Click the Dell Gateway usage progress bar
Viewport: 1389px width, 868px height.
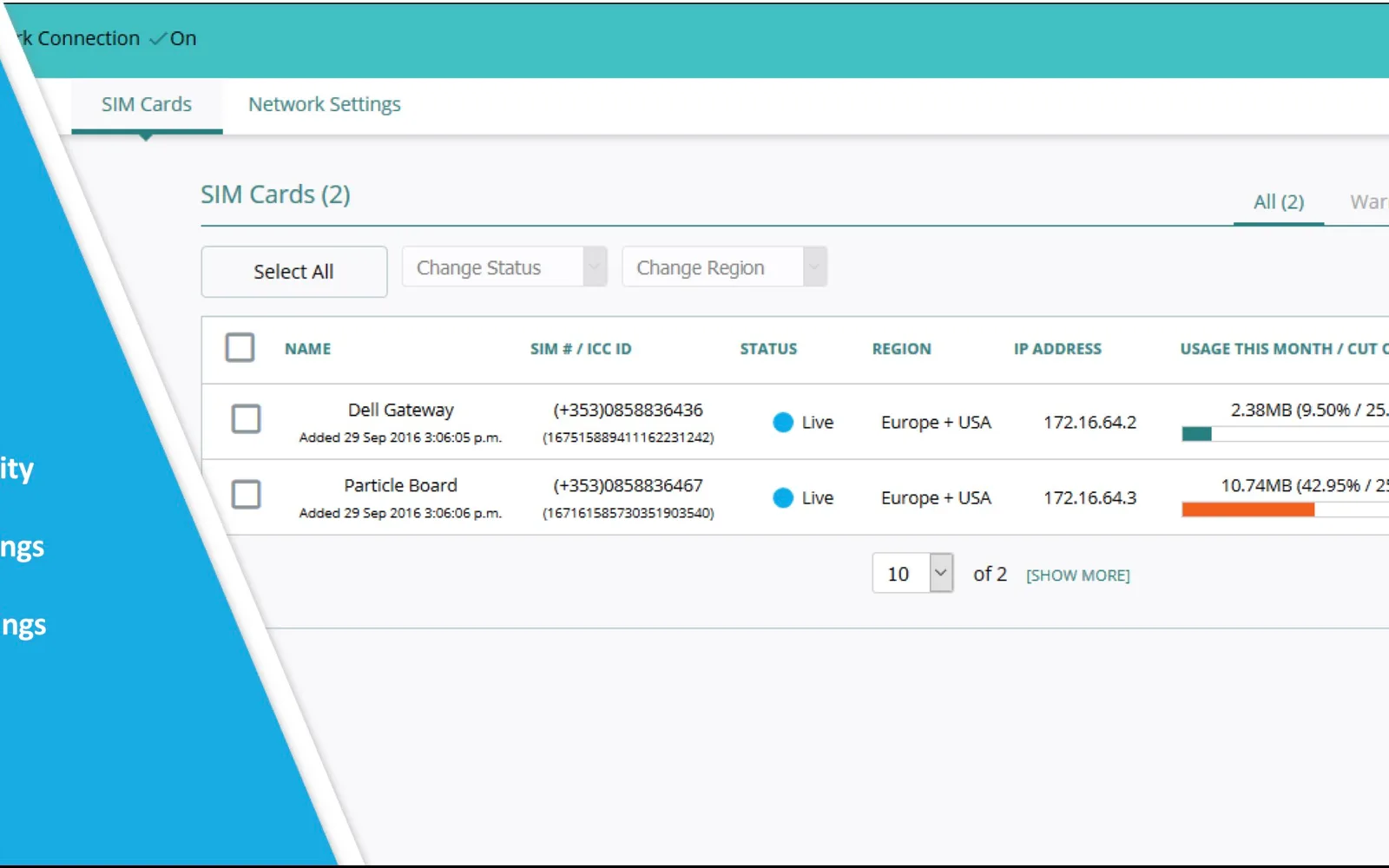tap(1285, 434)
